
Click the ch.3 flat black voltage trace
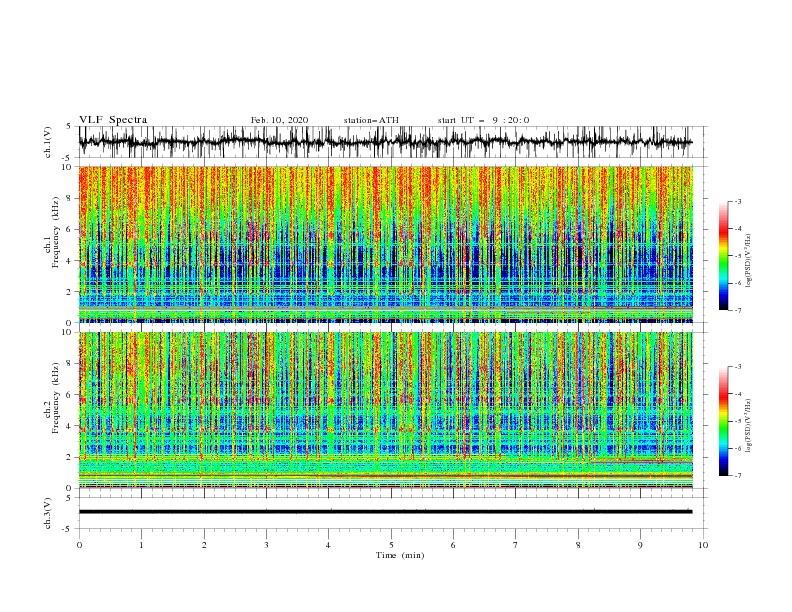click(385, 512)
